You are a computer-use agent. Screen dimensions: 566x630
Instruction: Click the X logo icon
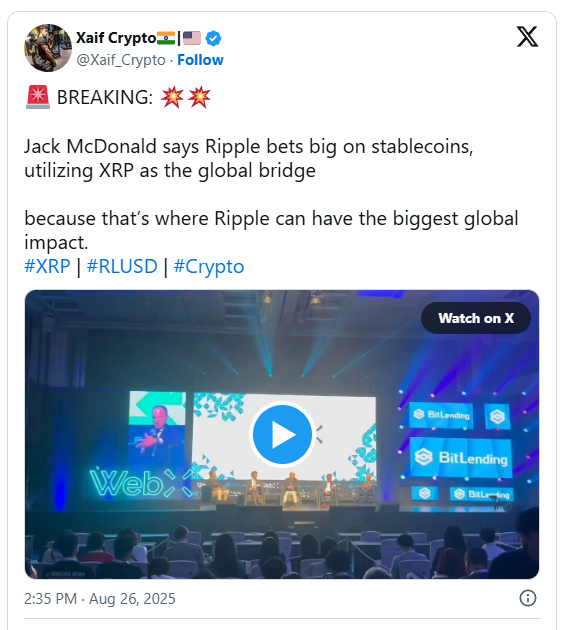(527, 37)
